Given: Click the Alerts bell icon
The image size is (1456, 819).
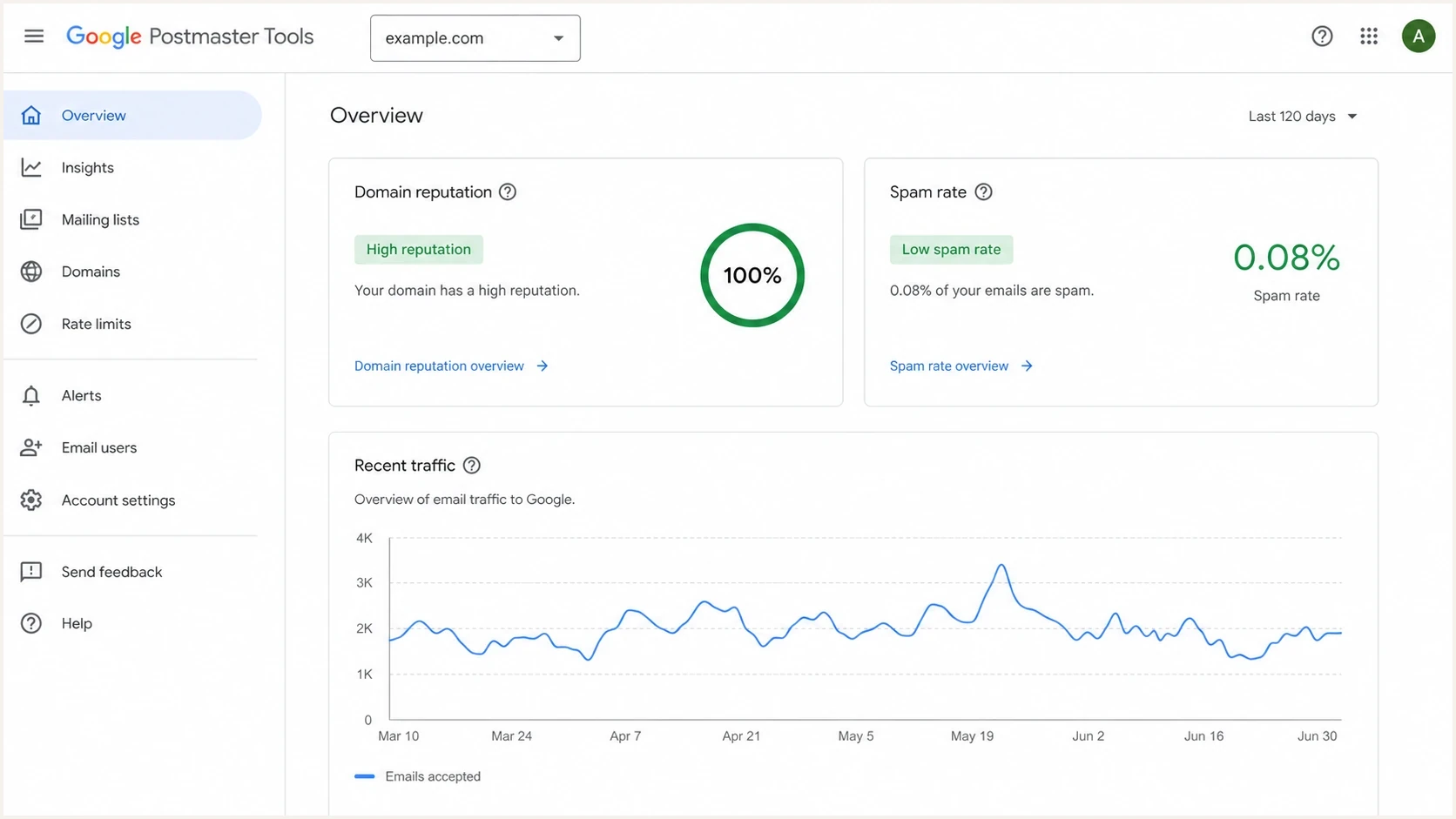Looking at the screenshot, I should [31, 396].
